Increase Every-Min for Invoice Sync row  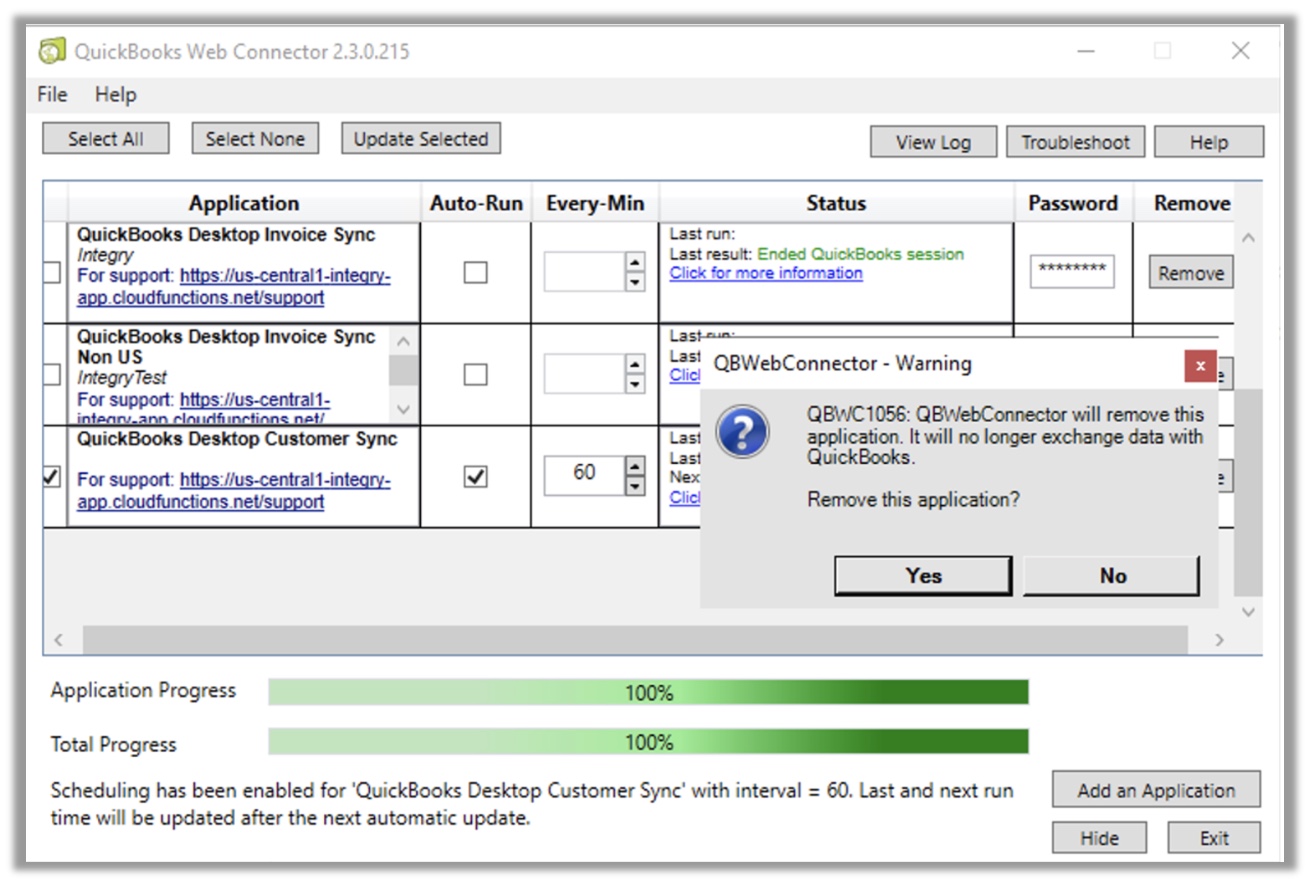point(634,262)
